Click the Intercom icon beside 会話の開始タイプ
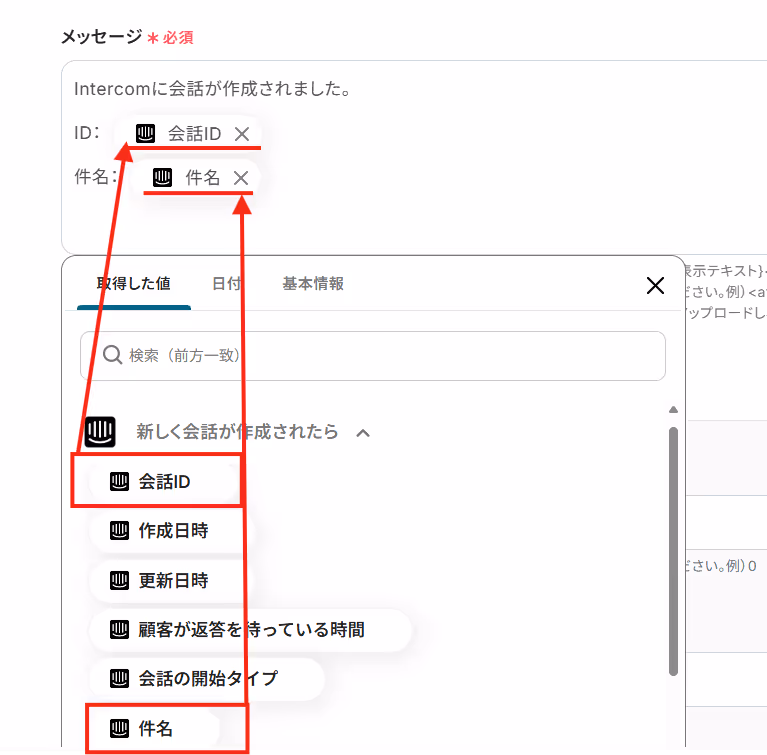The height and width of the screenshot is (755, 767). pos(119,679)
